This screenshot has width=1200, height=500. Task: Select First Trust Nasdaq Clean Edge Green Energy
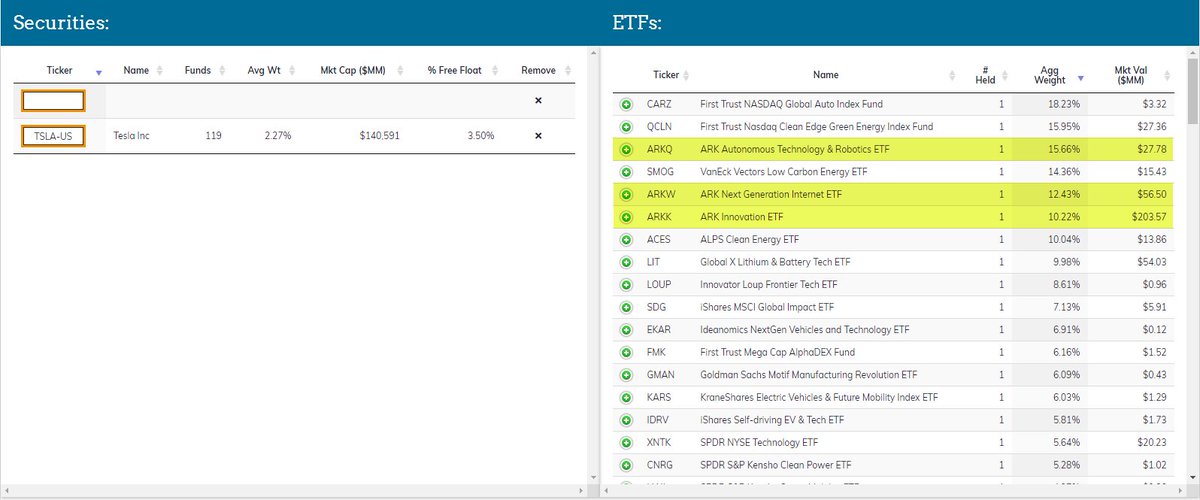(817, 127)
